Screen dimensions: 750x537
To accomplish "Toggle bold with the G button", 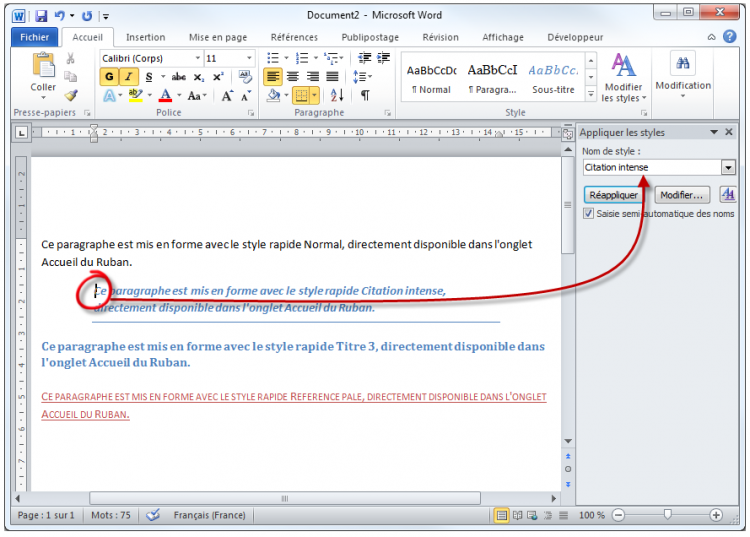I will [x=109, y=77].
